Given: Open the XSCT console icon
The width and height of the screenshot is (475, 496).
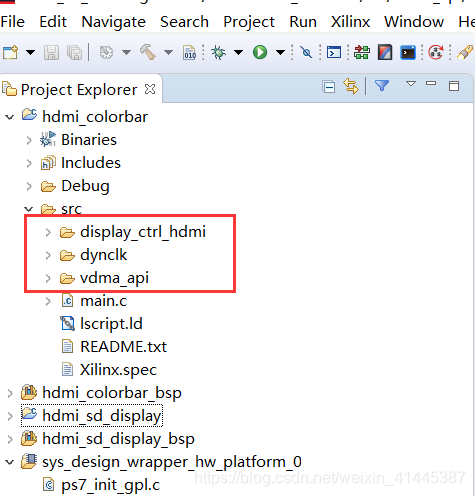Looking at the screenshot, I should 408,52.
